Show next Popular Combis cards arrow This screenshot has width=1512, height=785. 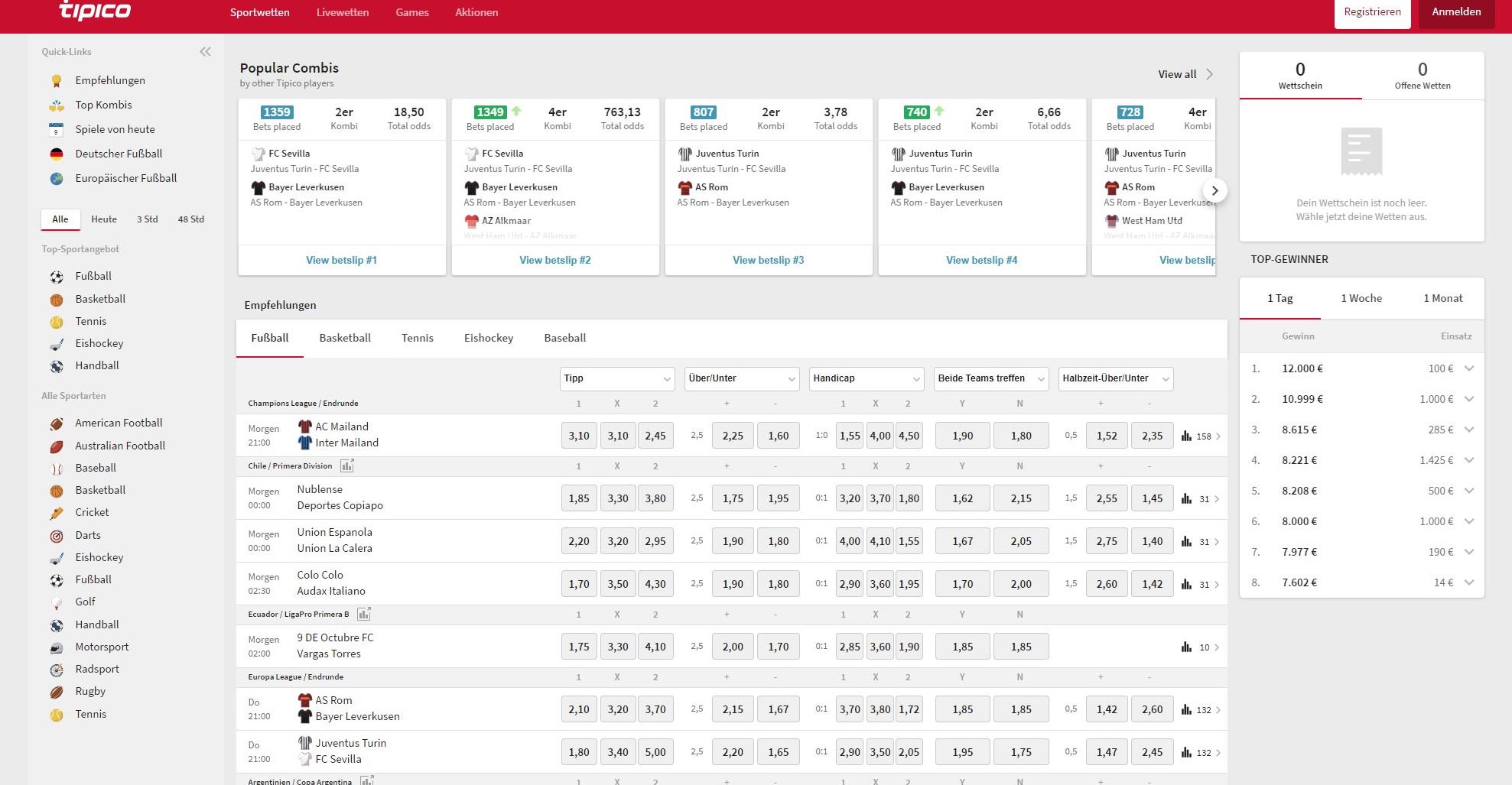[1214, 190]
